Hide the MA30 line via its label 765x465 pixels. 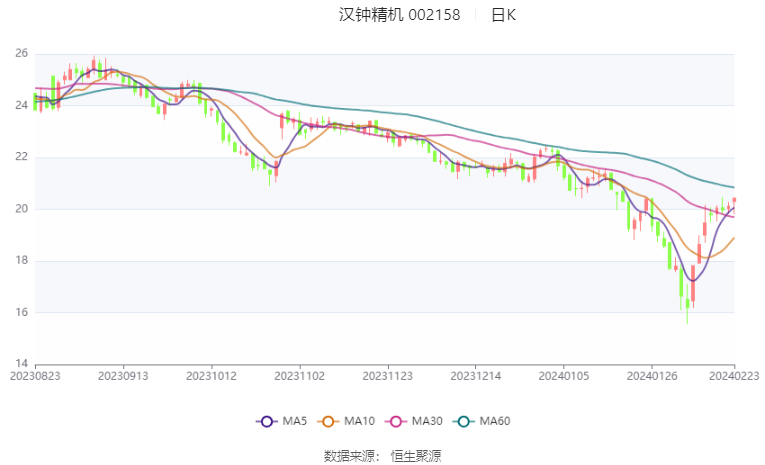[x=427, y=421]
